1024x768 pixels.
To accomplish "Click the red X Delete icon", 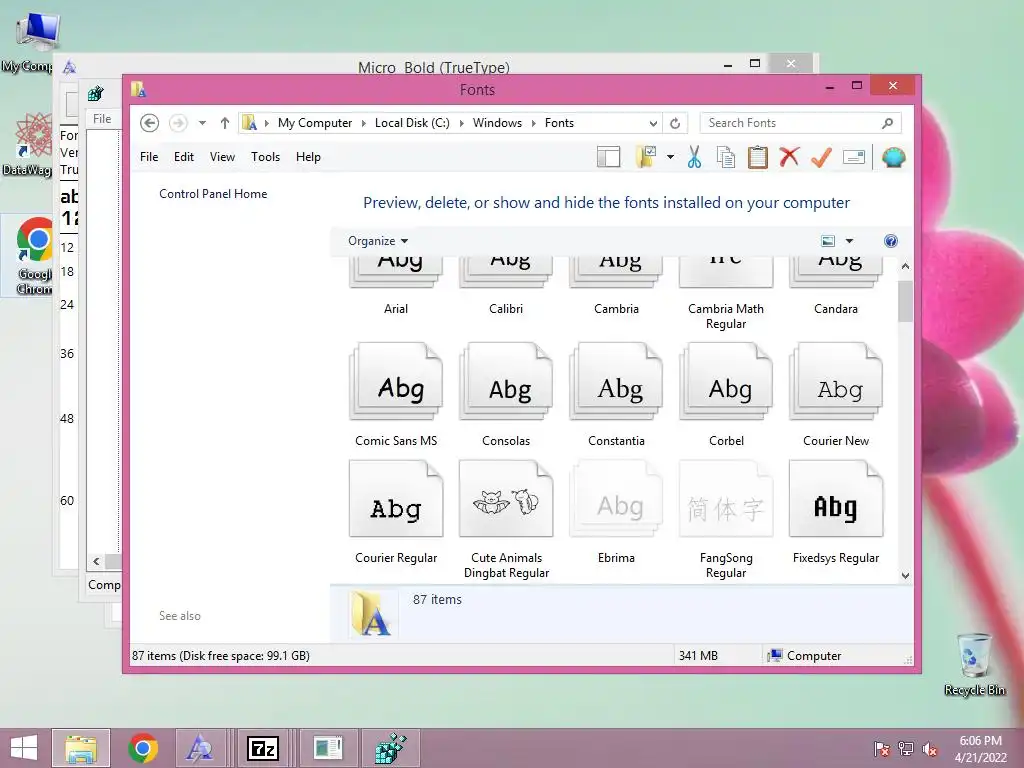I will tap(790, 157).
